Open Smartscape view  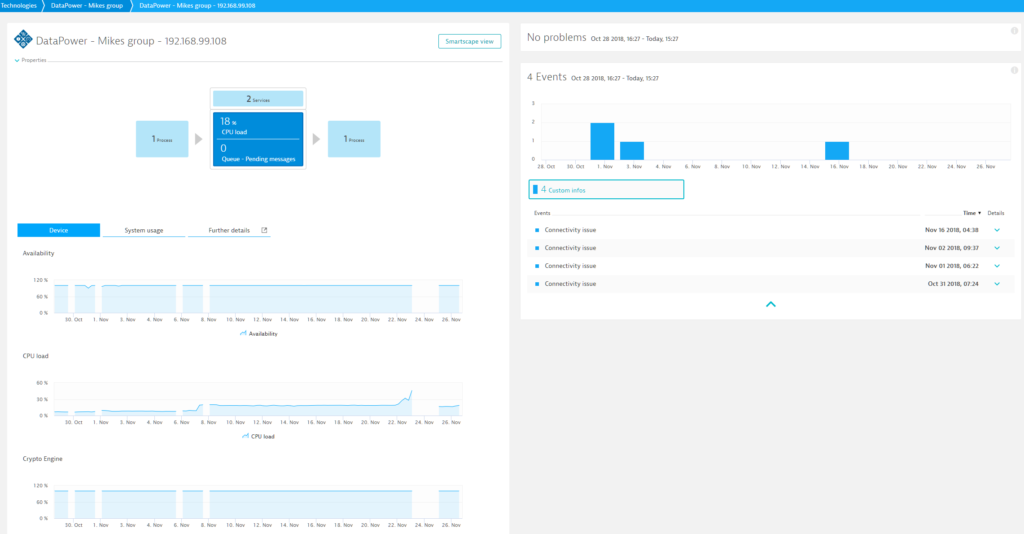(470, 41)
